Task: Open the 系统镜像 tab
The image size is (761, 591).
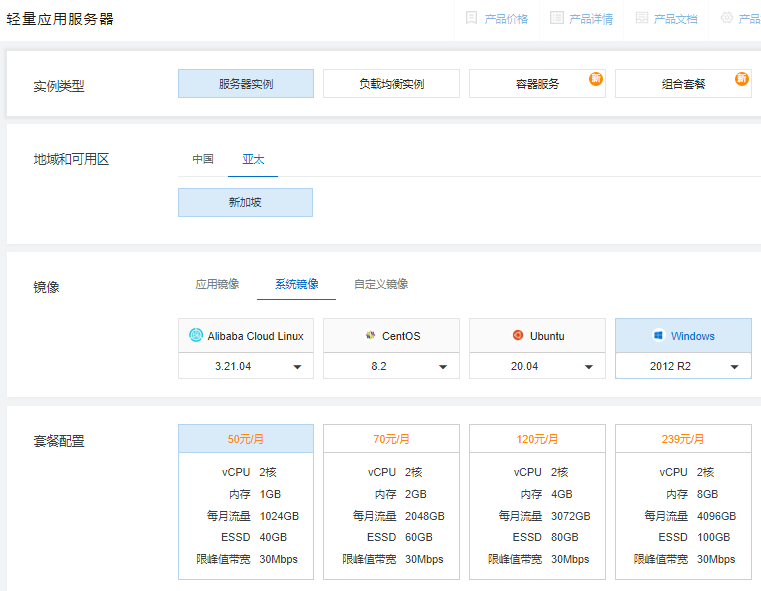Action: point(297,284)
